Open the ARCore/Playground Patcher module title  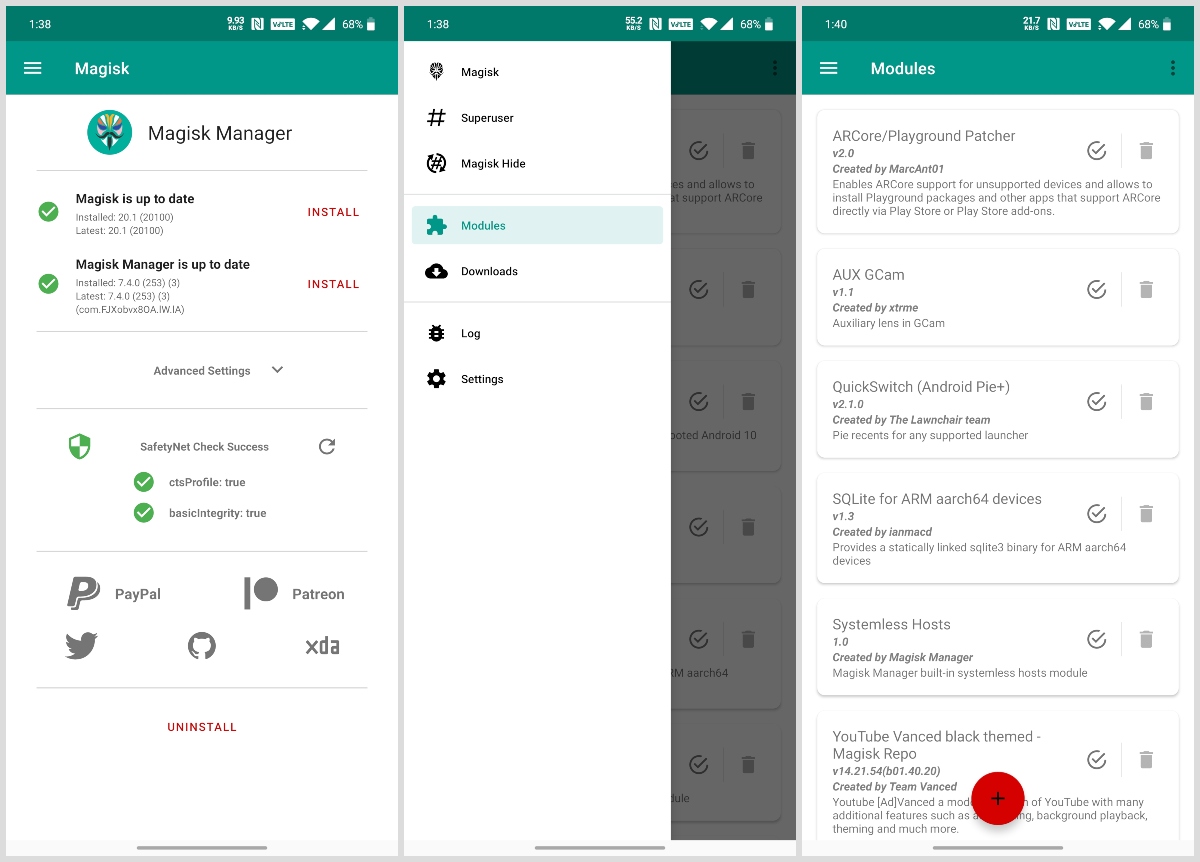click(x=924, y=136)
